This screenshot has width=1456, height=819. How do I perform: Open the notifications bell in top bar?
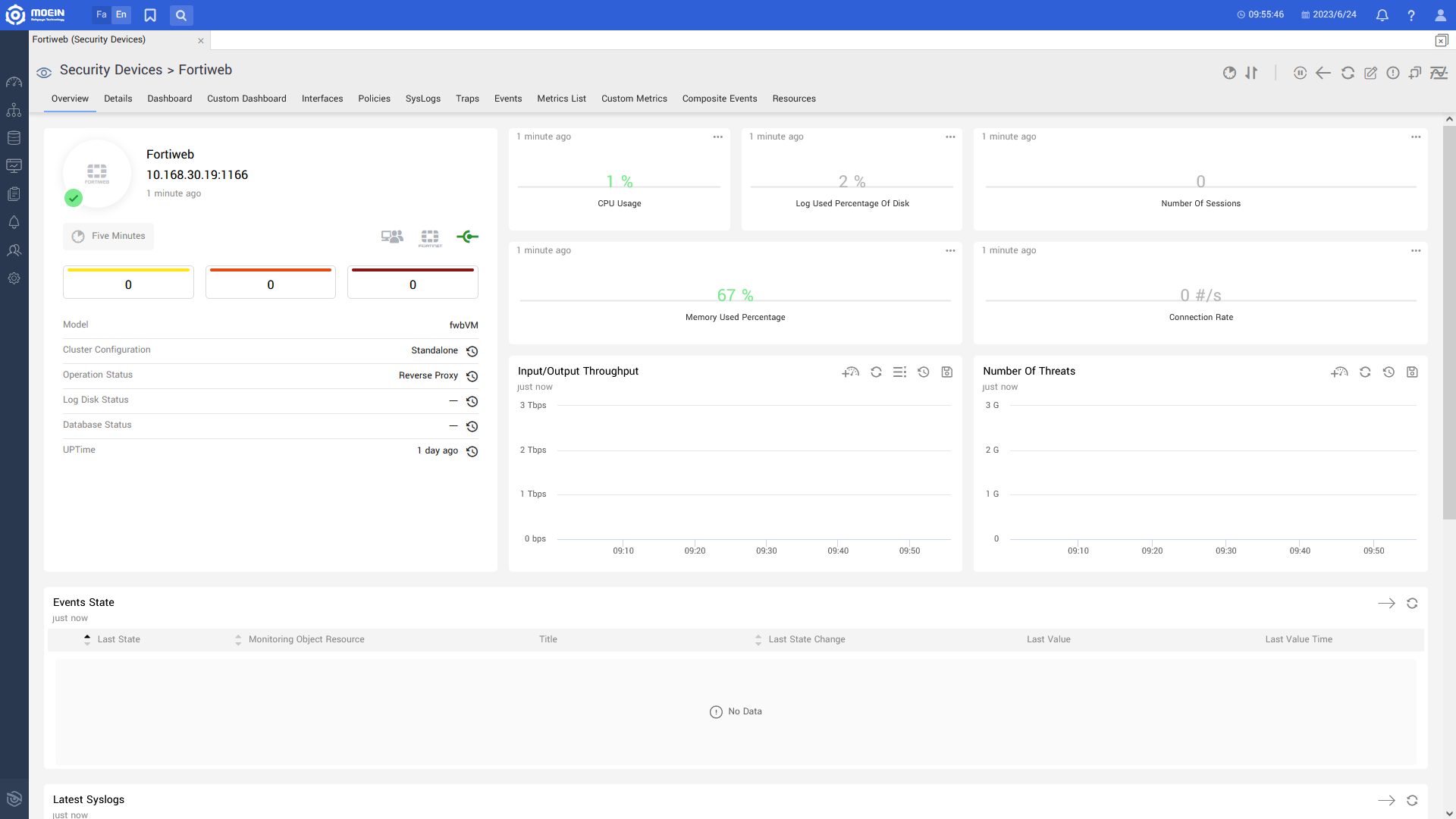point(1382,15)
